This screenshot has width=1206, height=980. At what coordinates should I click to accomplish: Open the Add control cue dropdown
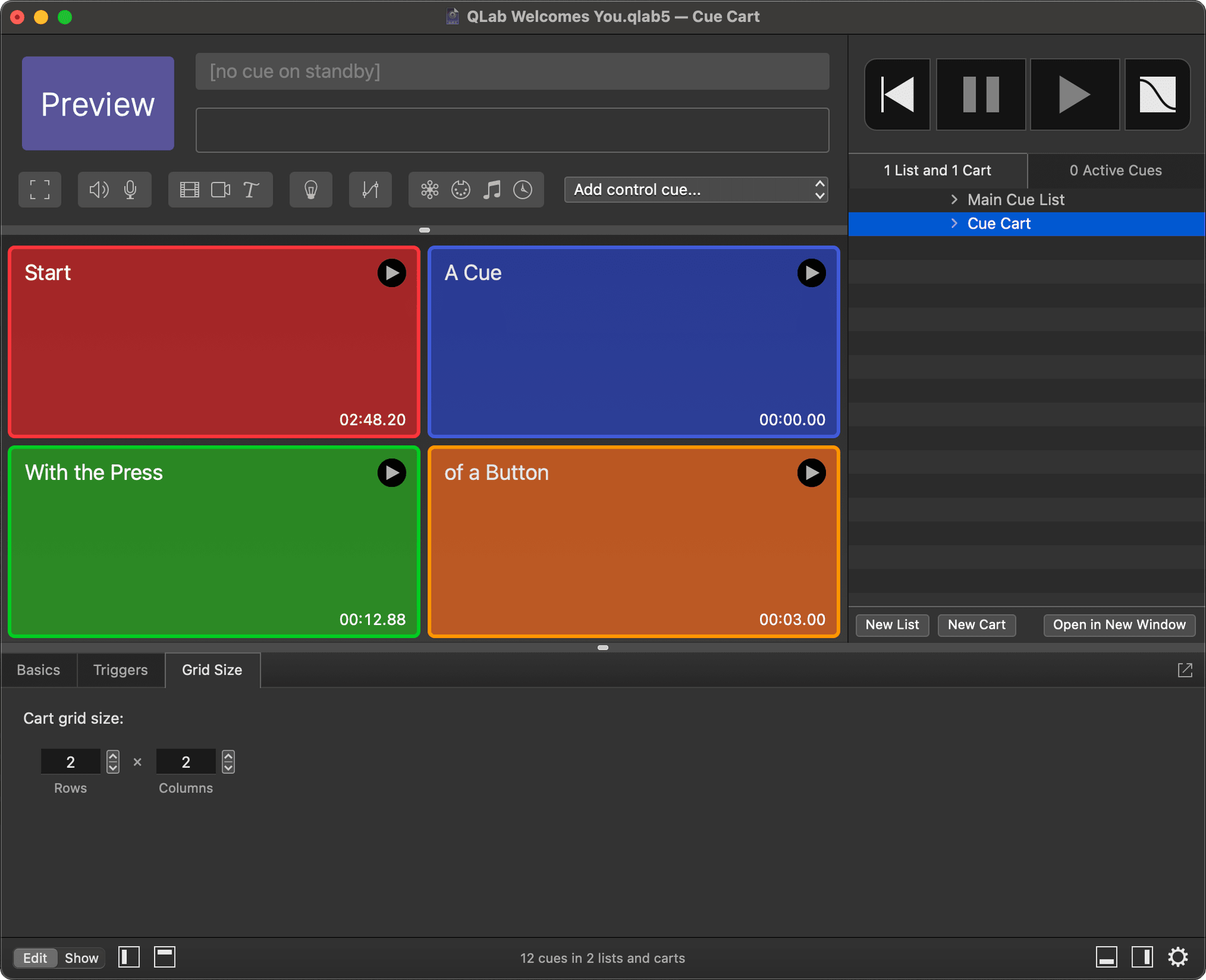pos(695,189)
